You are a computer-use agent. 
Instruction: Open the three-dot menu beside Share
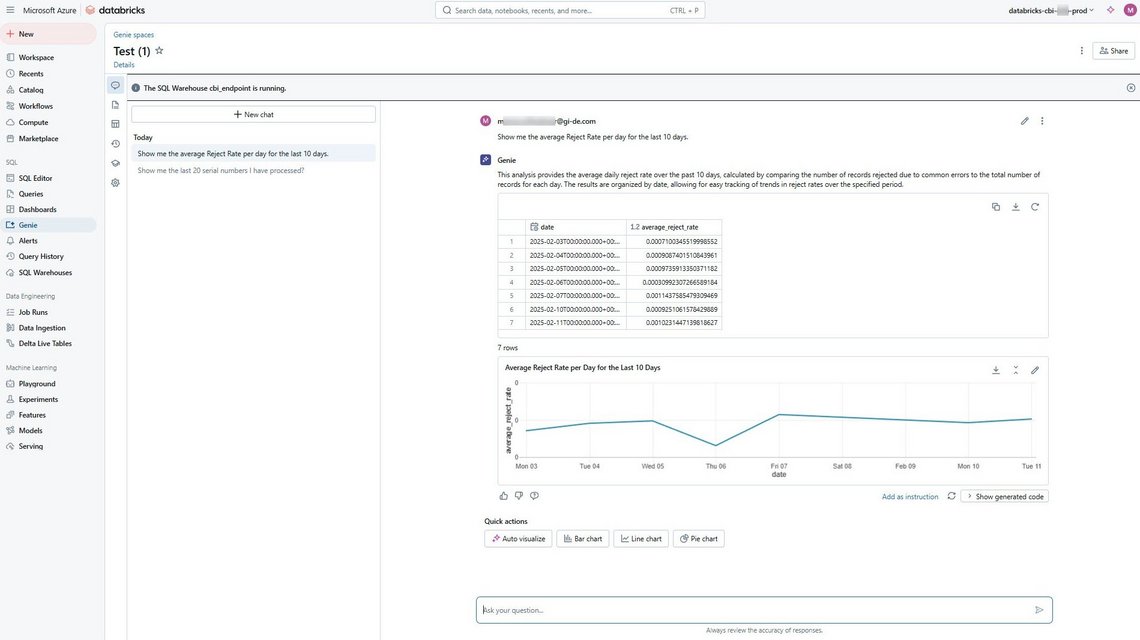(1081, 51)
